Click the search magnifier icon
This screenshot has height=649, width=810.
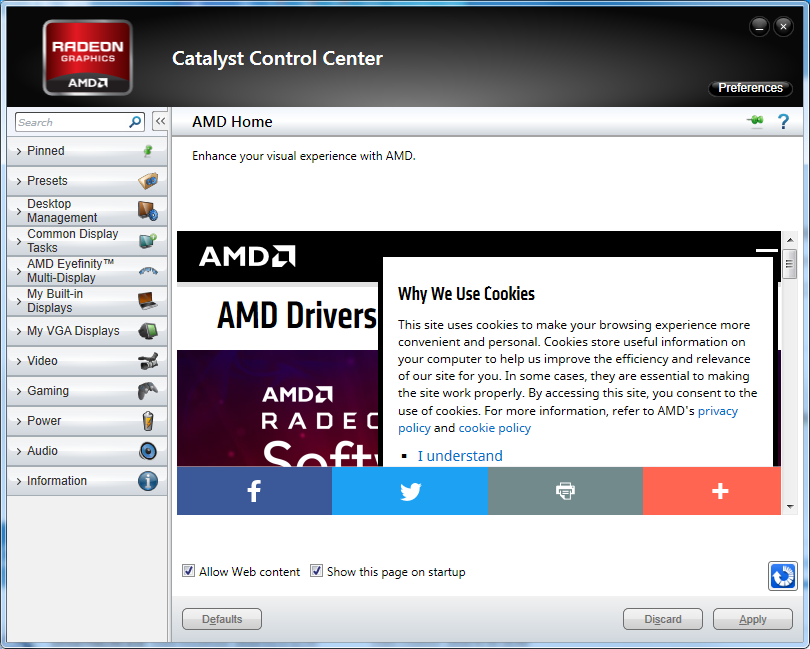135,122
